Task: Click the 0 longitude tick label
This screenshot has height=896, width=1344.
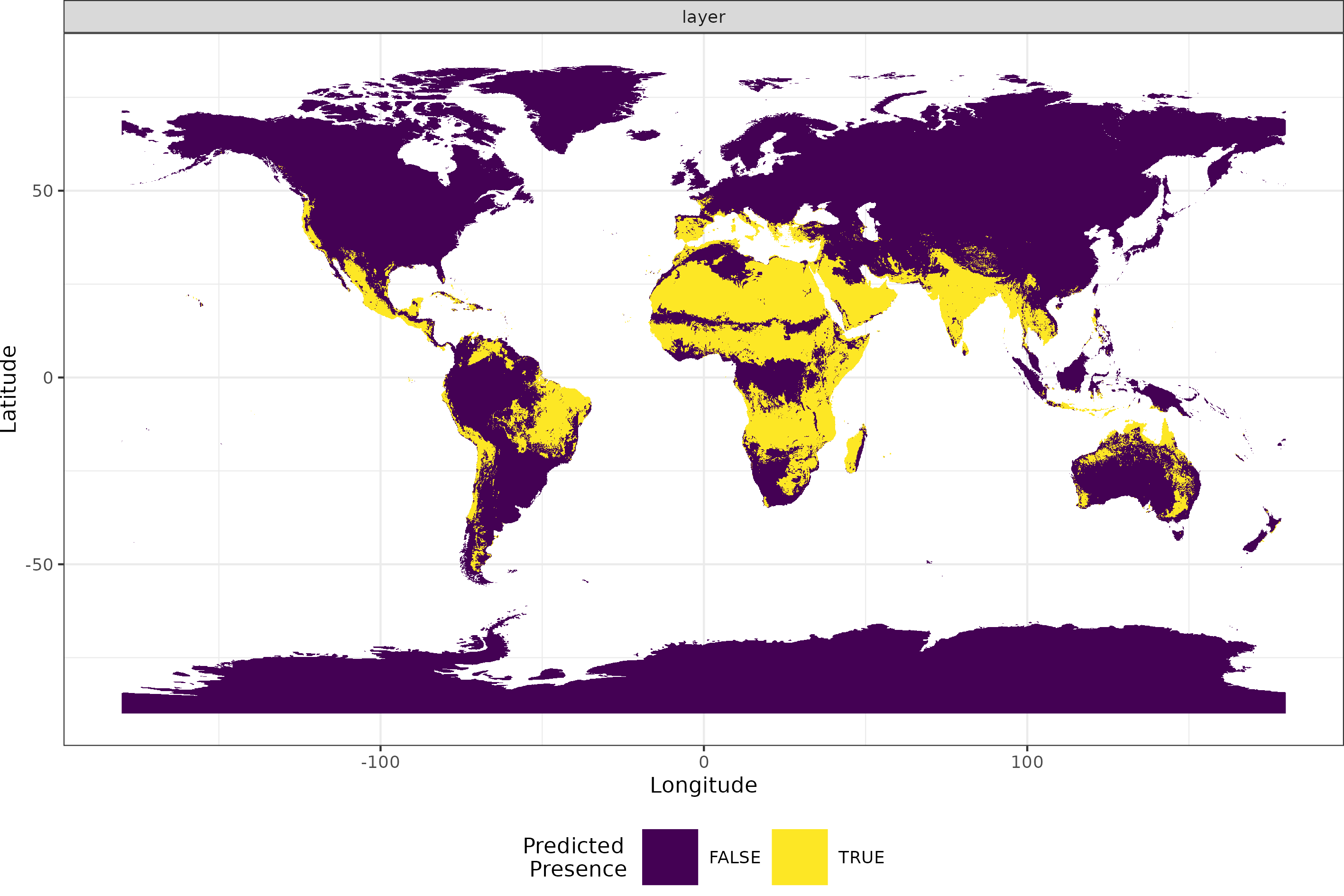Action: [x=704, y=762]
